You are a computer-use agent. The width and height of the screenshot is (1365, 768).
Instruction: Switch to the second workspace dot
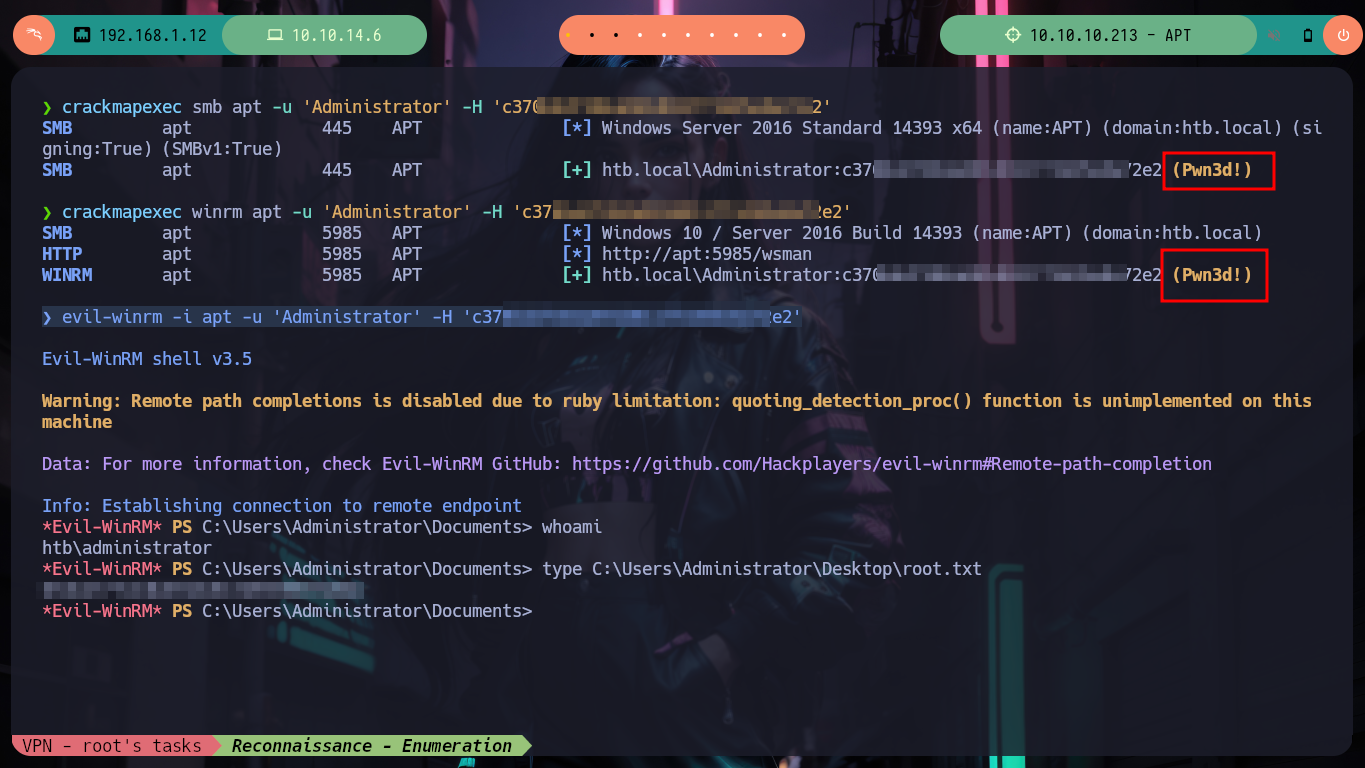click(592, 35)
